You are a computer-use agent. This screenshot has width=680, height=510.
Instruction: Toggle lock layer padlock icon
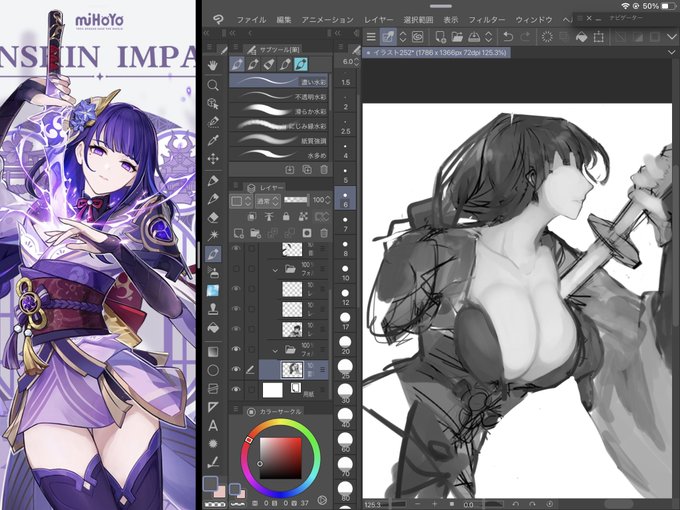click(286, 216)
